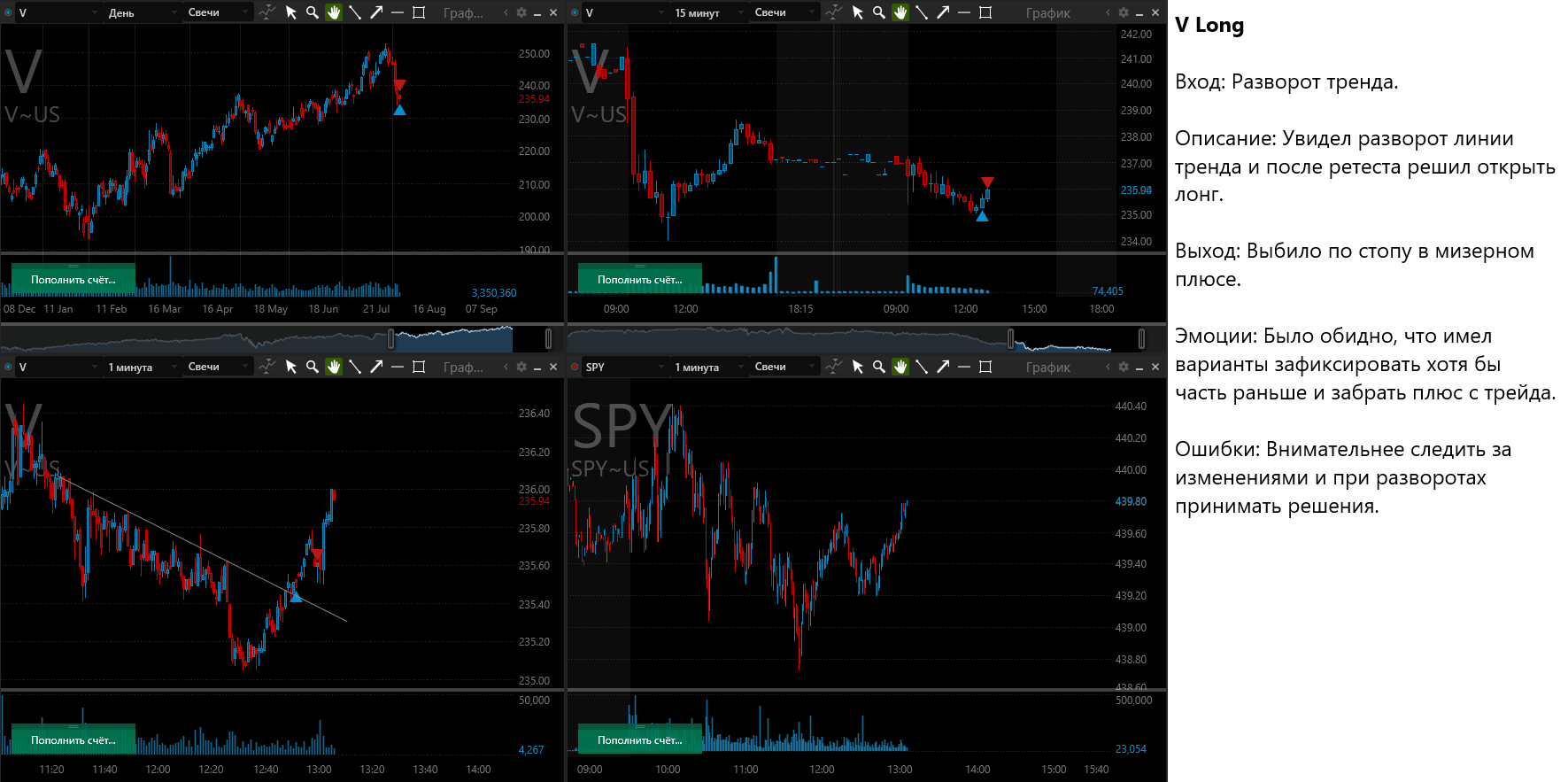Select the cursor tool in the V 15-minute chart
The height and width of the screenshot is (782, 1568).
(x=858, y=12)
